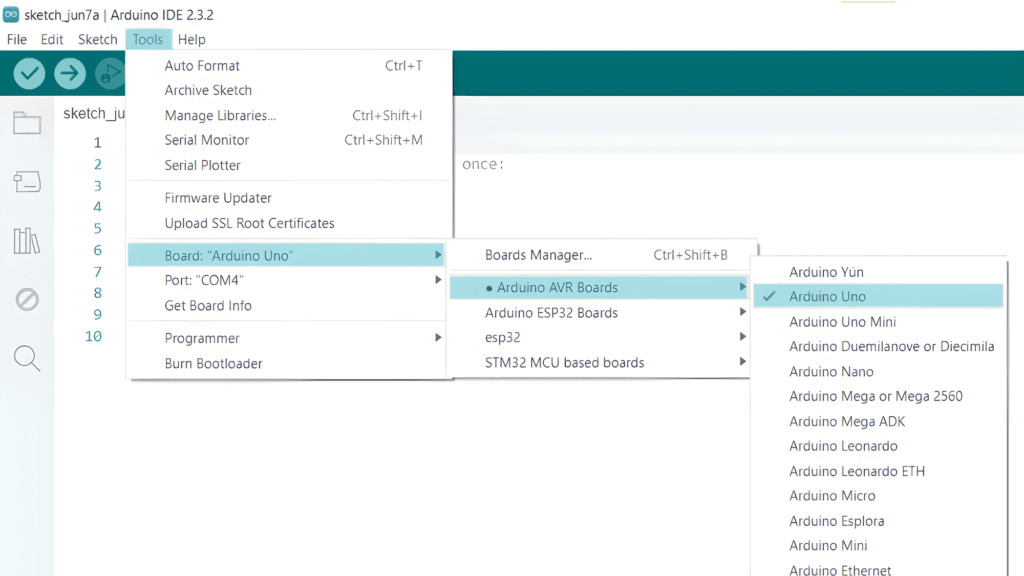This screenshot has height=576, width=1024.
Task: Click line number 10 in editor gutter
Action: pos(93,336)
